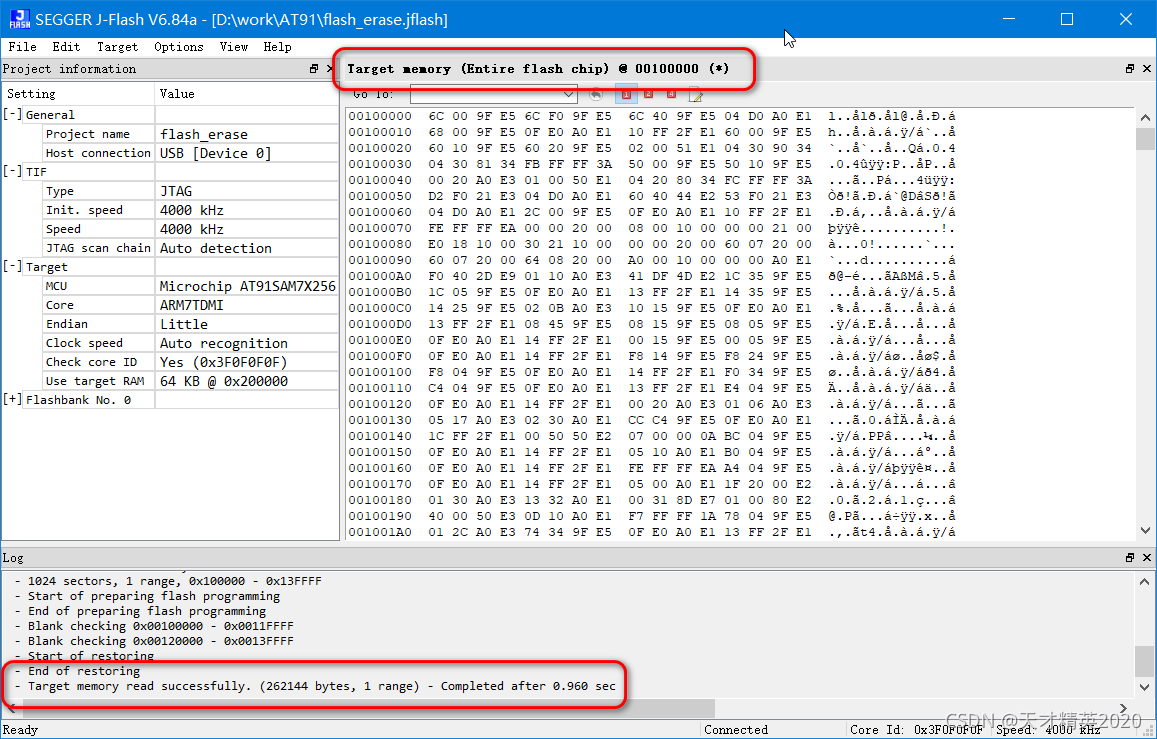The image size is (1157, 739).
Task: Switch memory view to 2-byte units
Action: [649, 94]
